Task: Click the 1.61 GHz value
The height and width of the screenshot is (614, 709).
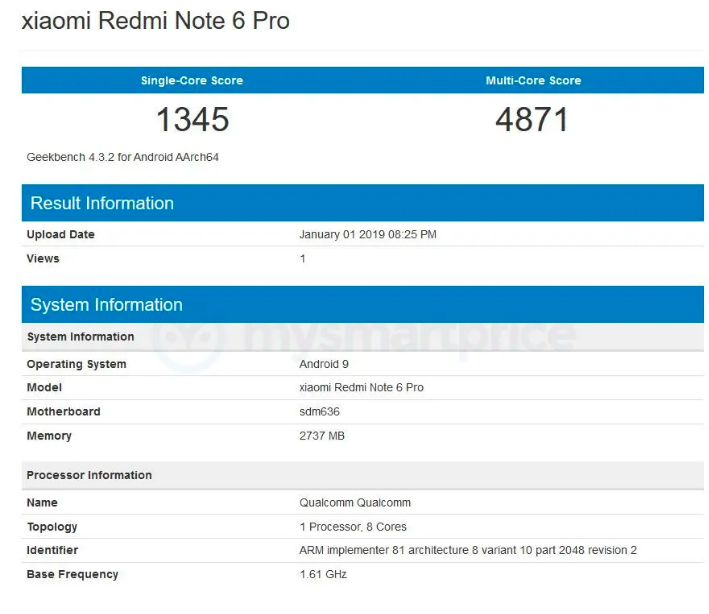Action: point(323,574)
